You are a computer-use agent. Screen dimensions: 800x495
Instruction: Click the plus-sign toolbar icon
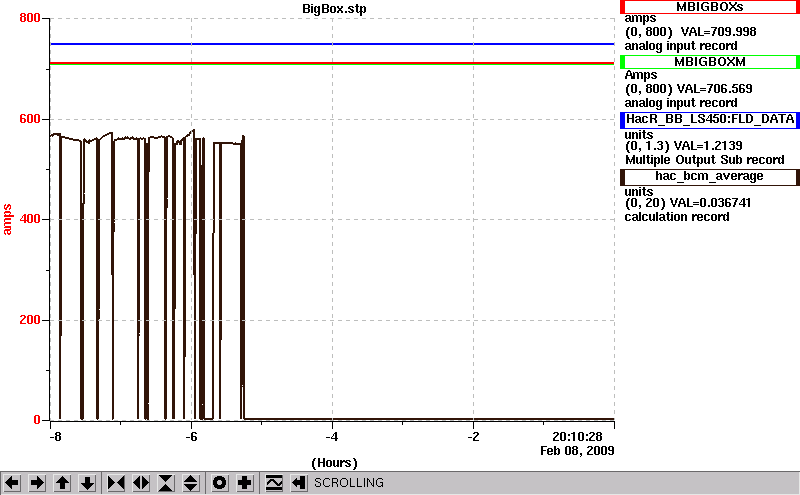pyautogui.click(x=245, y=483)
